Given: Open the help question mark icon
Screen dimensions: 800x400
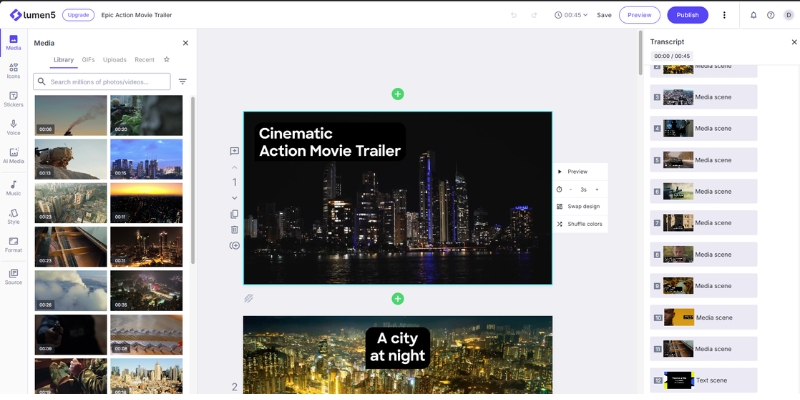Looking at the screenshot, I should [x=771, y=15].
